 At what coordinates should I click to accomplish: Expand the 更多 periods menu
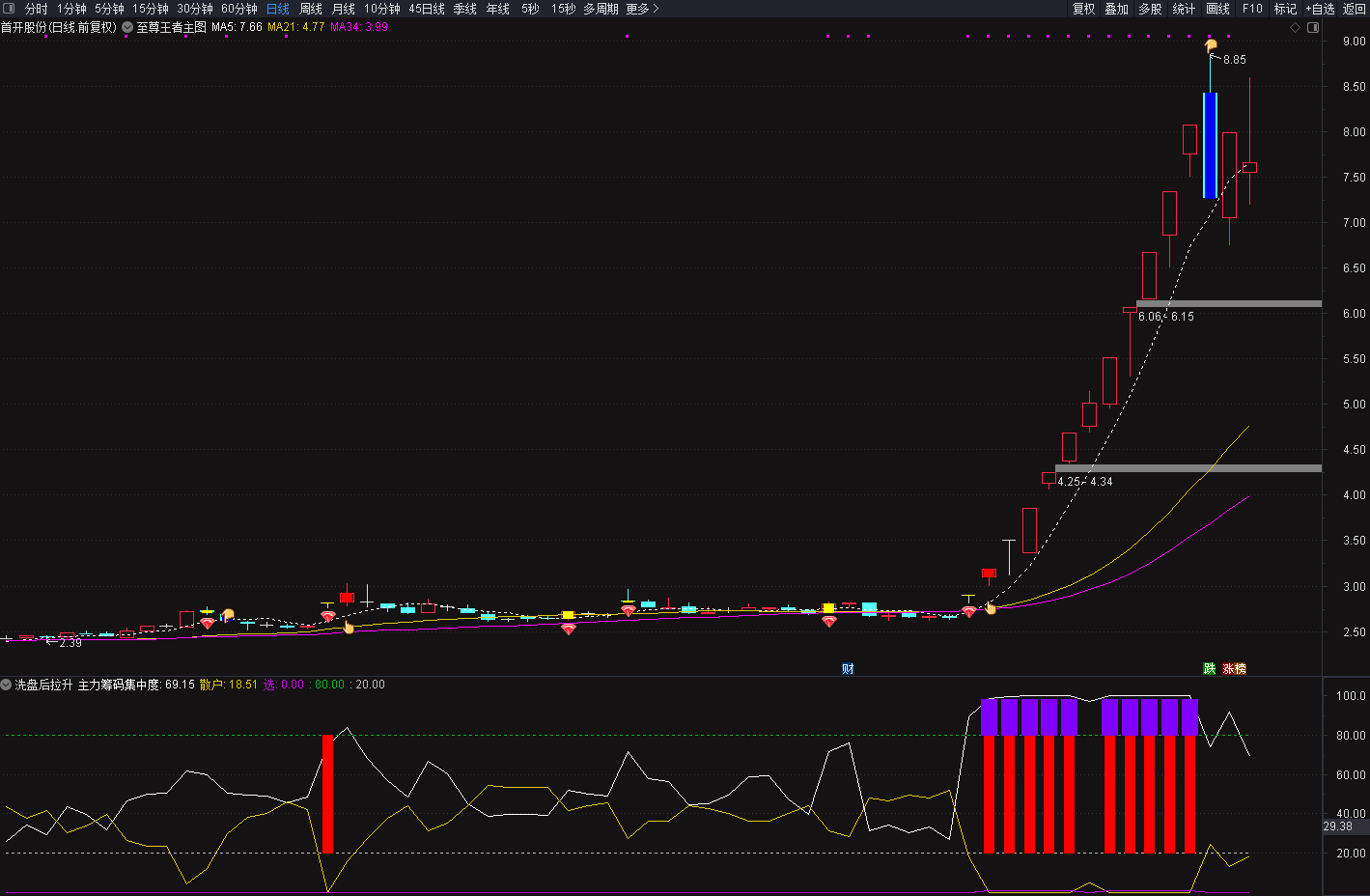[642, 9]
